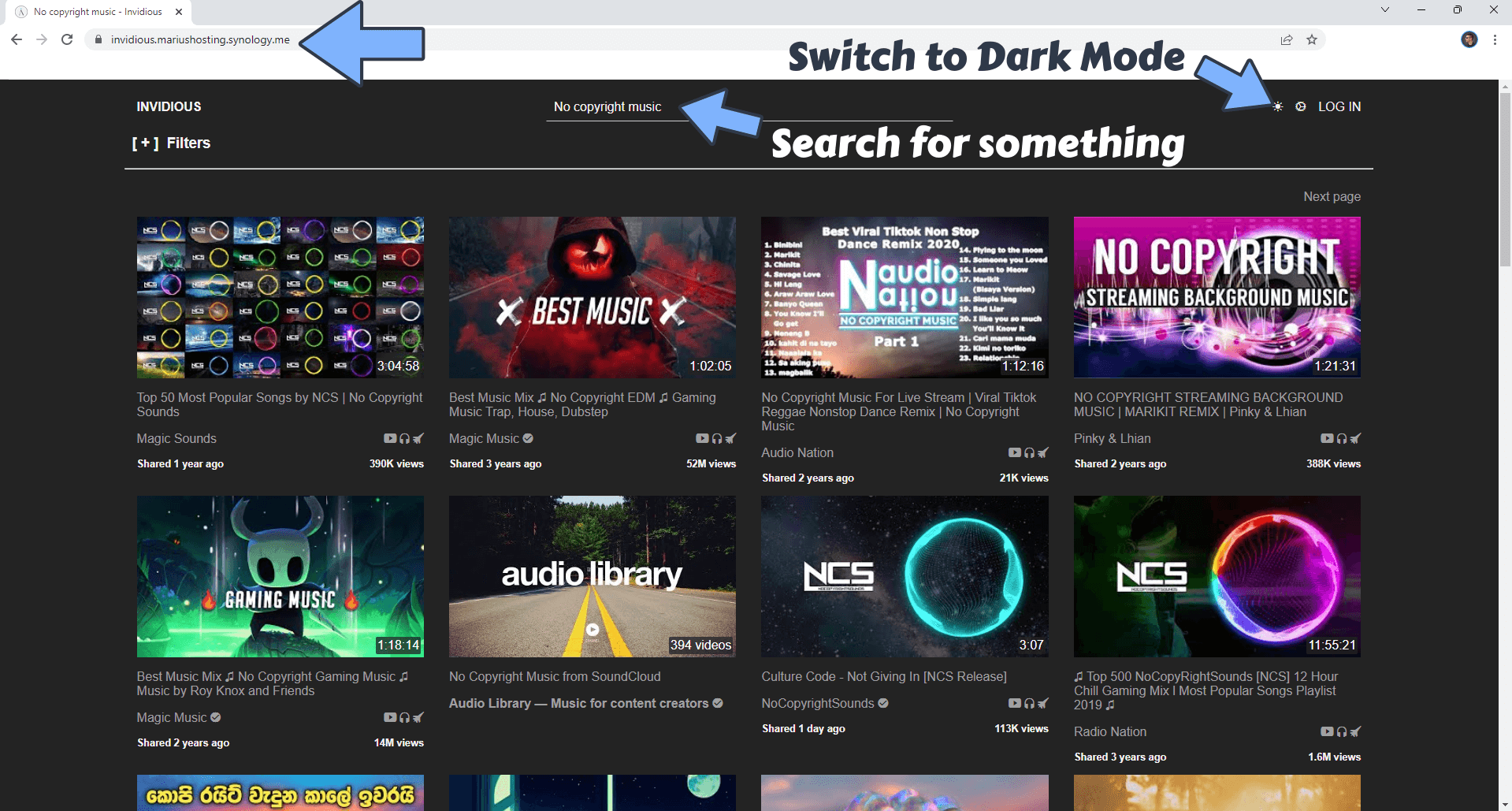The height and width of the screenshot is (811, 1512).
Task: Click the headphones icon for Pinky & Lhian video
Action: (x=1342, y=439)
